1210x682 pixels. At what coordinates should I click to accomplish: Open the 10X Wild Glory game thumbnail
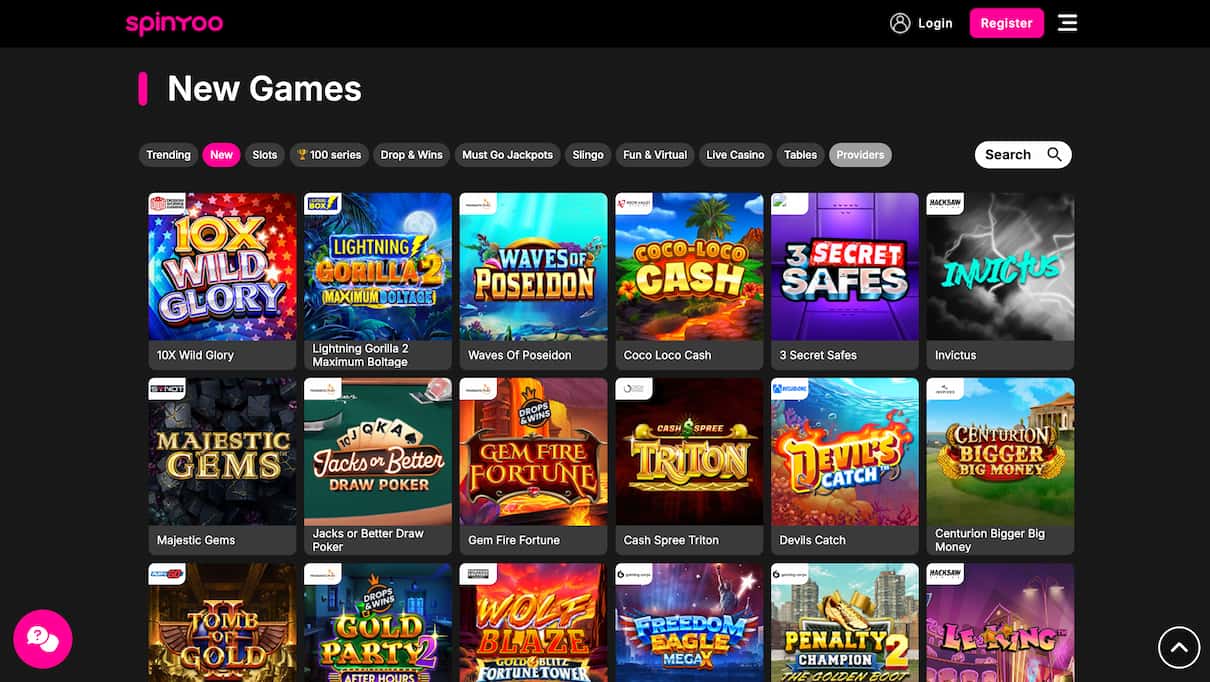[222, 267]
